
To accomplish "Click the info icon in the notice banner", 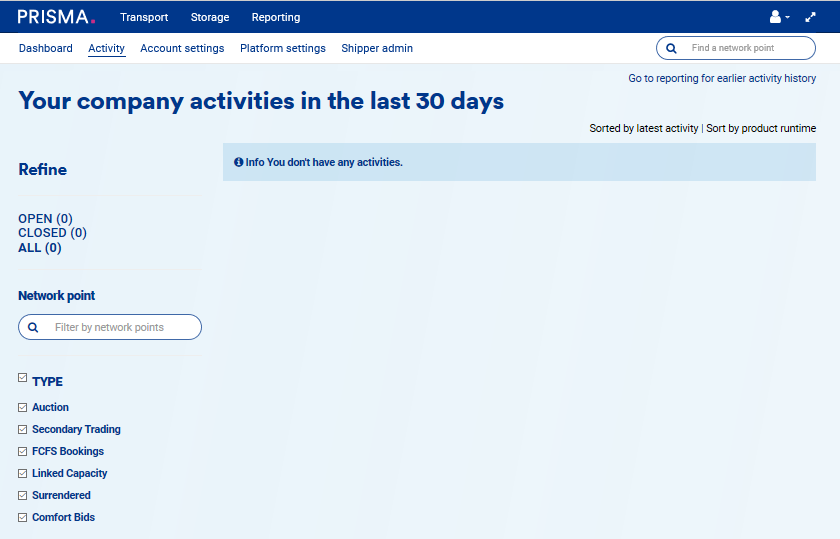I will point(238,162).
